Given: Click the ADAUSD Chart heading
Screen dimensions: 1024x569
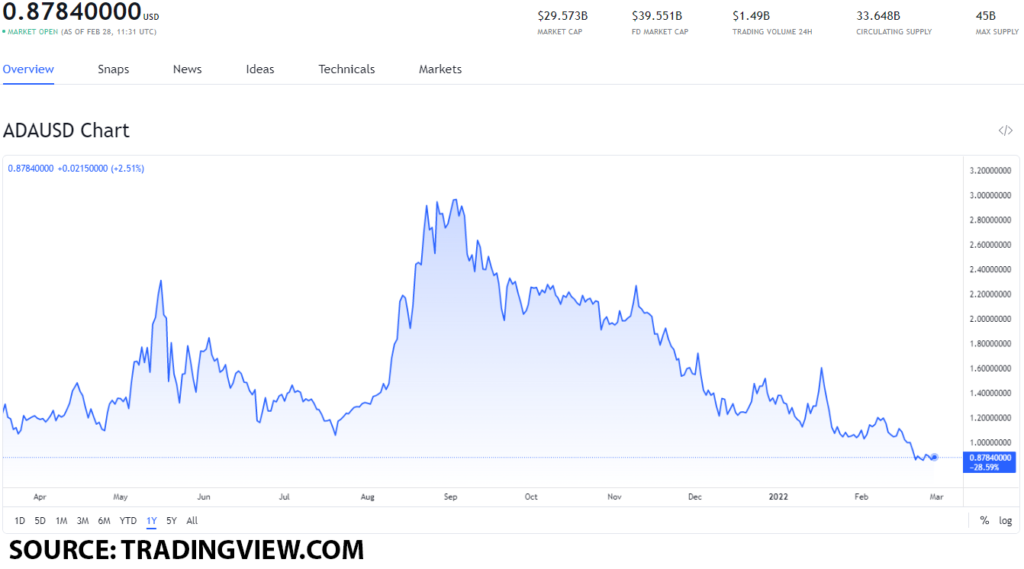Looking at the screenshot, I should click(x=66, y=131).
